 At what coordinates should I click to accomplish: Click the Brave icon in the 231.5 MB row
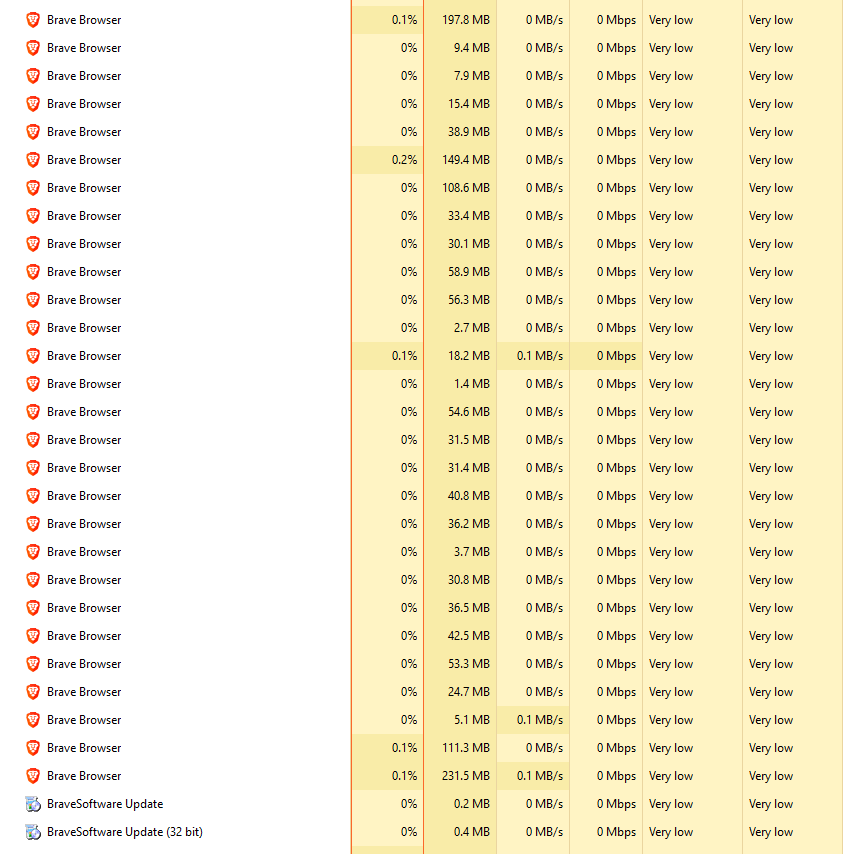[33, 776]
